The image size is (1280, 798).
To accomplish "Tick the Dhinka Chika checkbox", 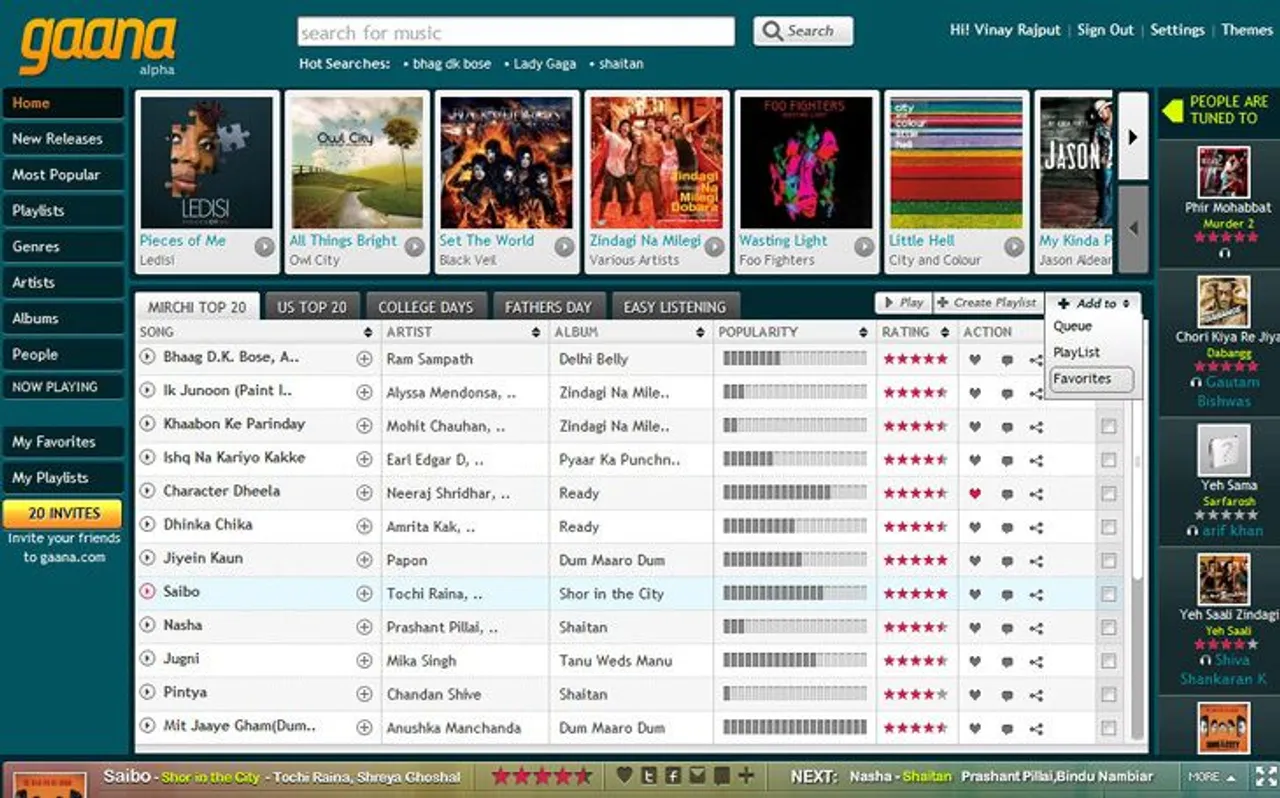I will tap(1108, 527).
